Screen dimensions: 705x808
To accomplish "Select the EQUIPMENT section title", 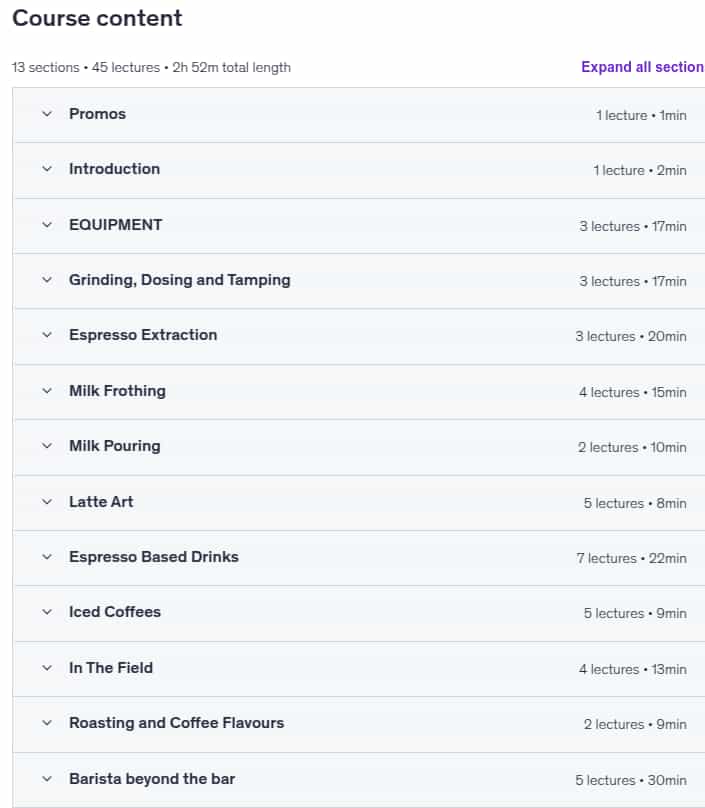I will pyautogui.click(x=115, y=225).
